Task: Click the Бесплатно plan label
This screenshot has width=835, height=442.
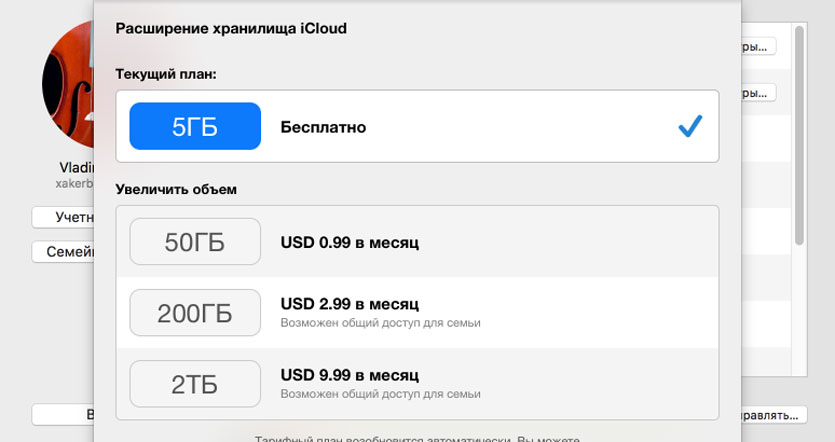Action: pos(323,127)
